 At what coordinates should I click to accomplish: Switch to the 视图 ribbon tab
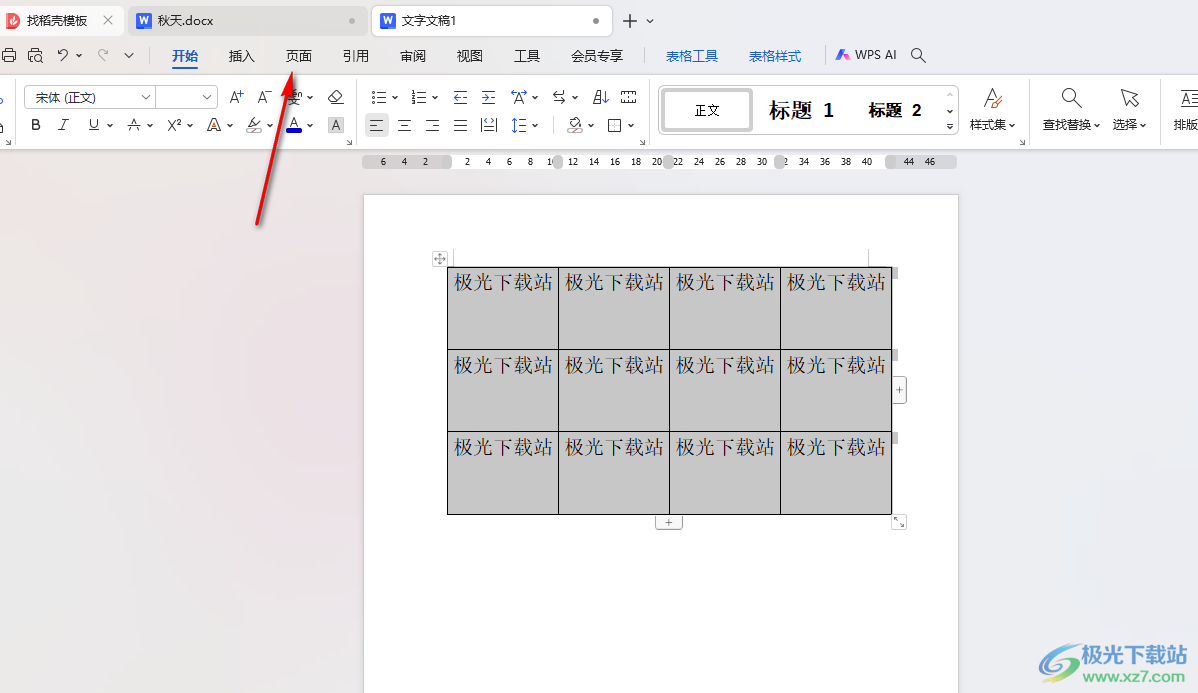point(470,56)
